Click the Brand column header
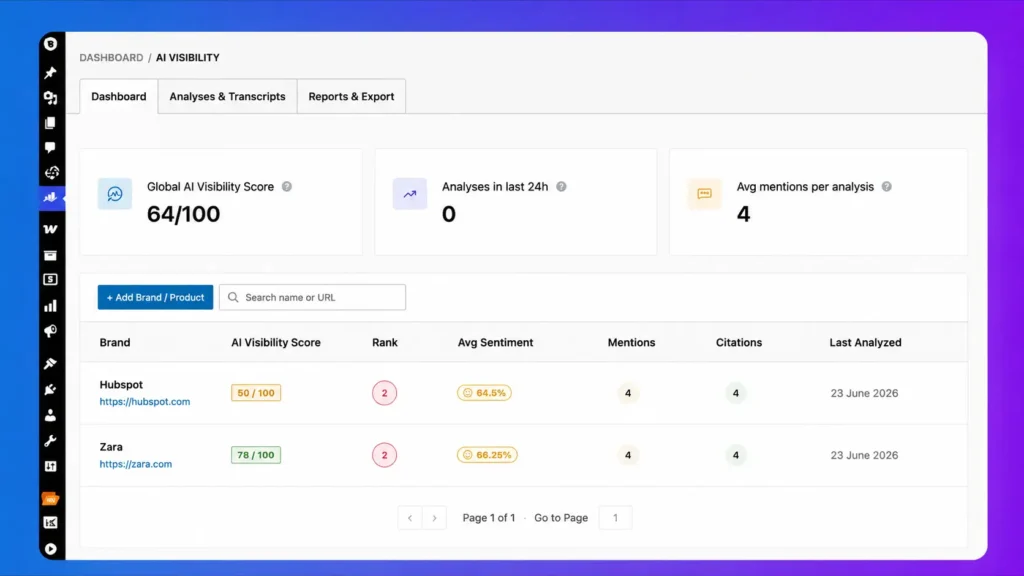Screen dimensions: 1024x576 (x=115, y=342)
